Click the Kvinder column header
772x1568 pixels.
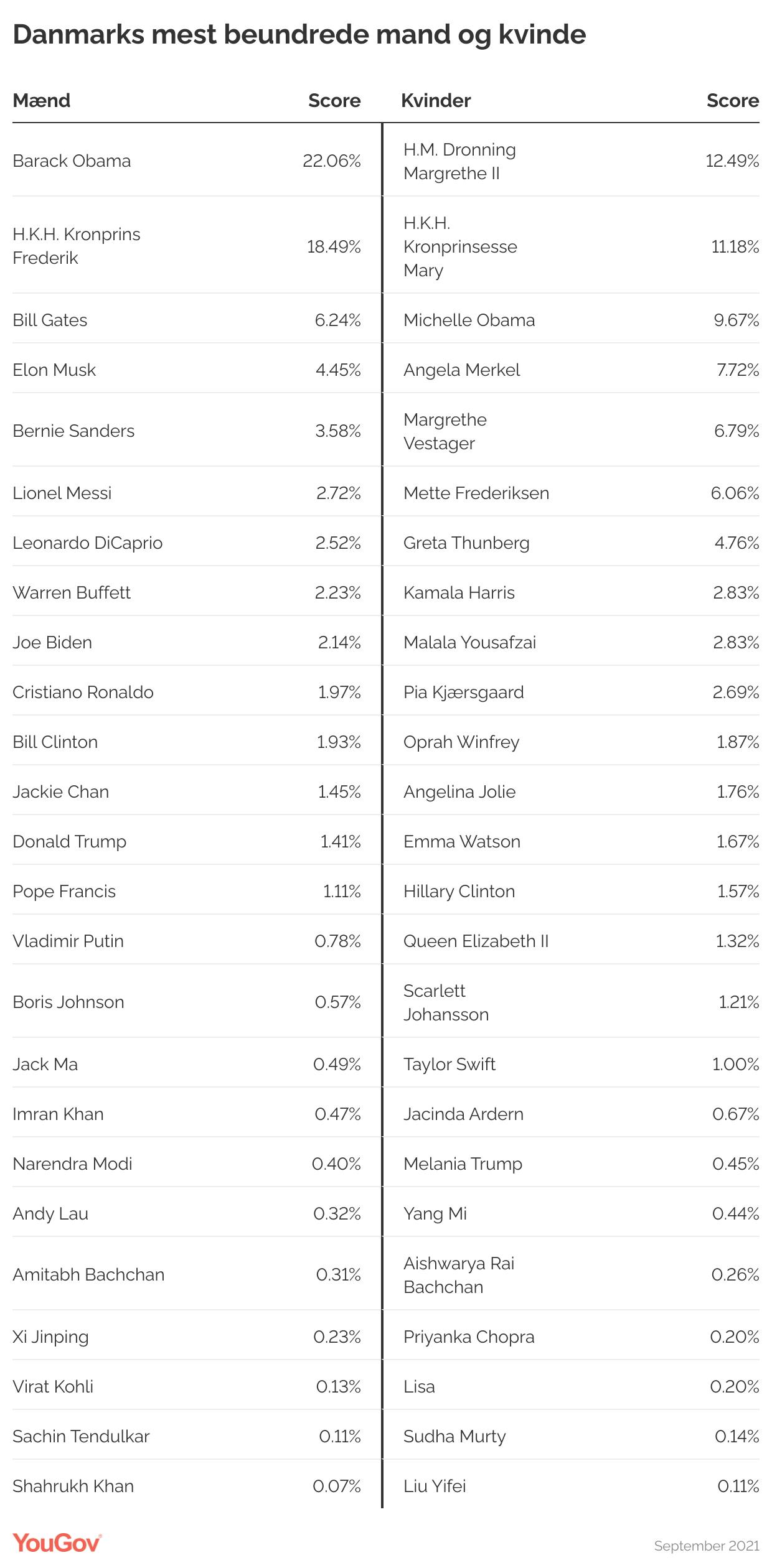[x=436, y=100]
